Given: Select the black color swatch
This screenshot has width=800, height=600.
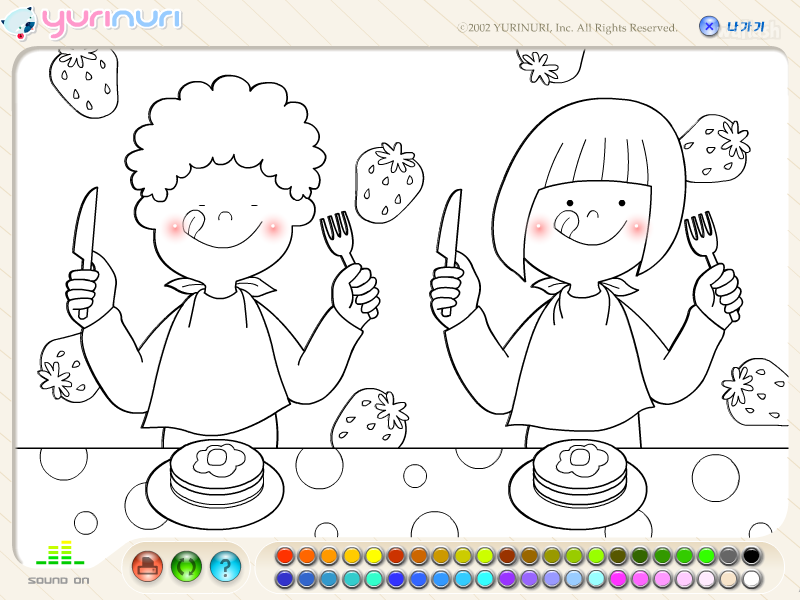Looking at the screenshot, I should 751,556.
